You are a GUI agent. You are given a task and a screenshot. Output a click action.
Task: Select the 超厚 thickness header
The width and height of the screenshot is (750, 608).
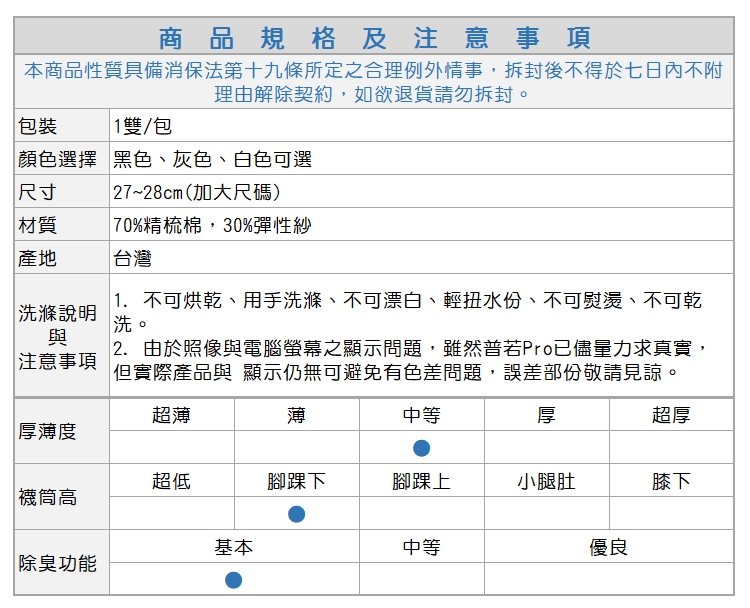[x=671, y=415]
